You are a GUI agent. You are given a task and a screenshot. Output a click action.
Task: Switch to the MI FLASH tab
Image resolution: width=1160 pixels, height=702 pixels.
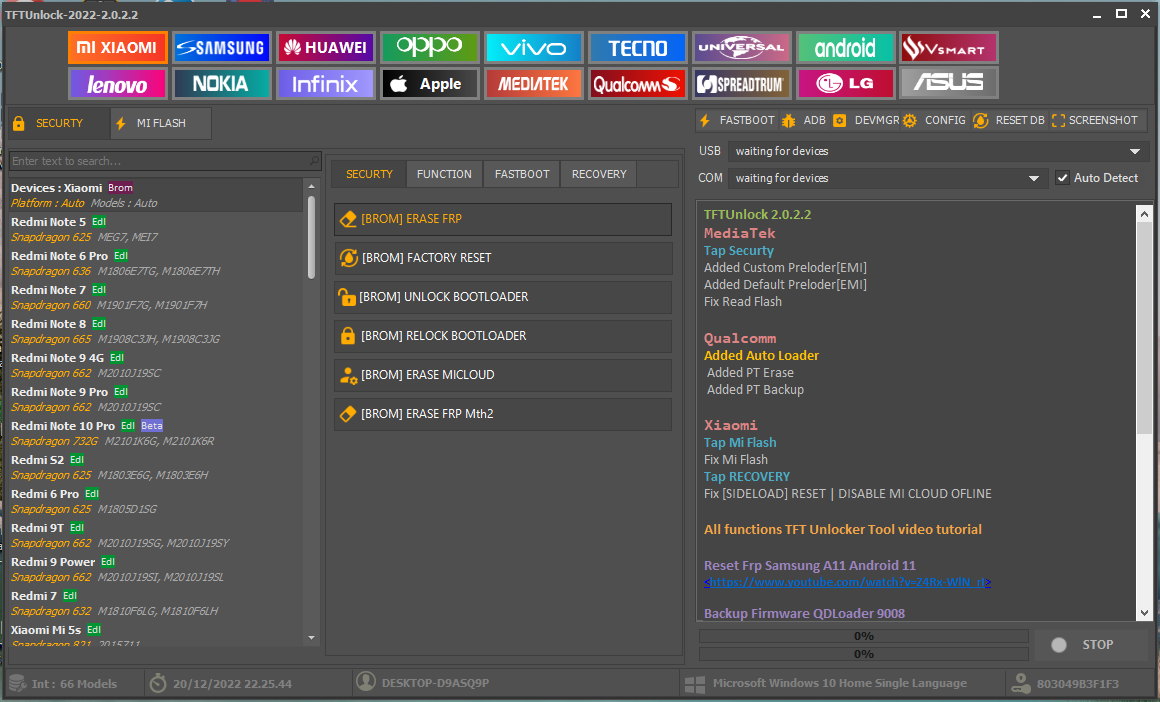point(161,123)
